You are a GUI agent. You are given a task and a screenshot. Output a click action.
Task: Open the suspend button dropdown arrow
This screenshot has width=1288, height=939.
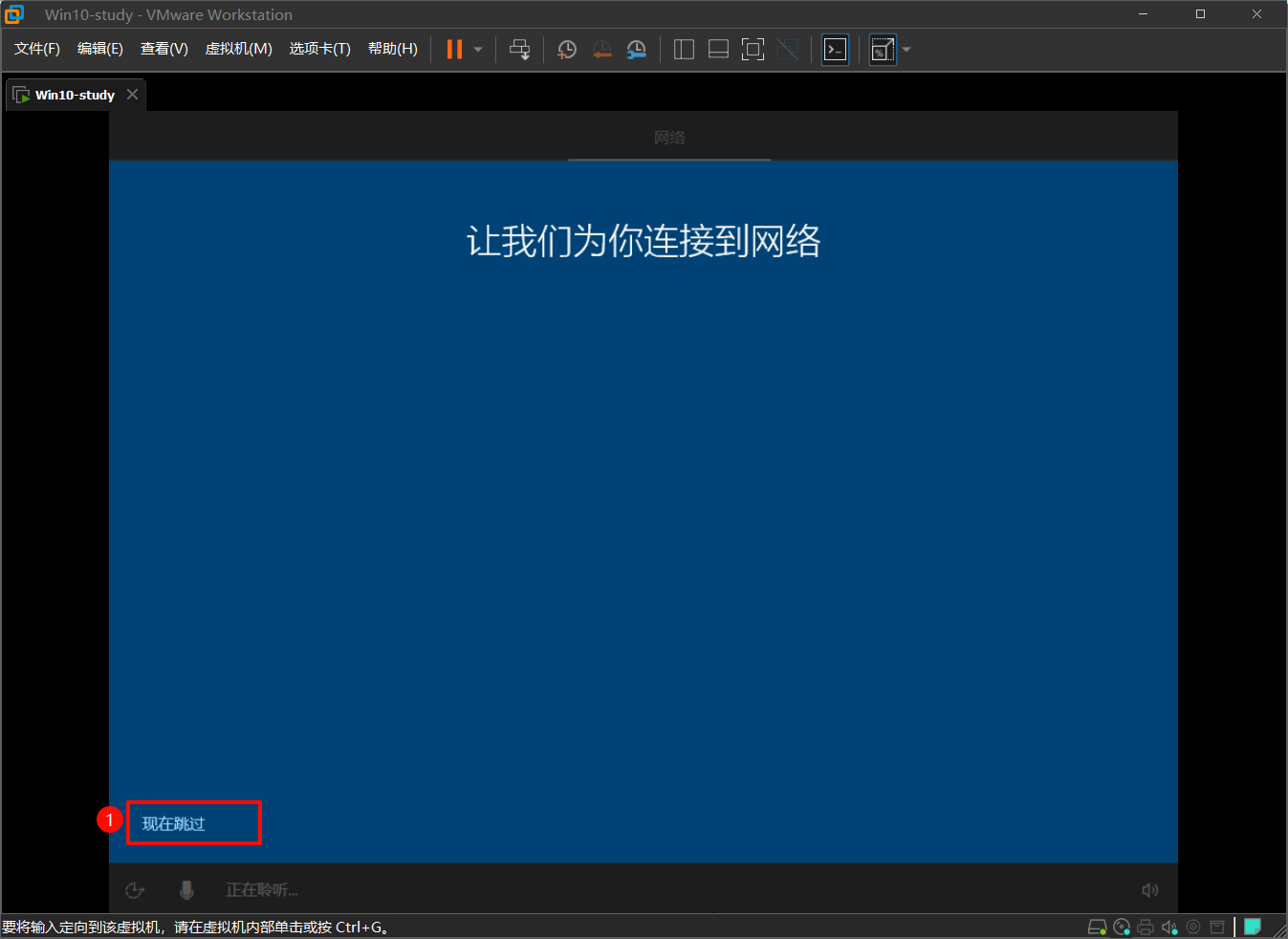point(477,49)
